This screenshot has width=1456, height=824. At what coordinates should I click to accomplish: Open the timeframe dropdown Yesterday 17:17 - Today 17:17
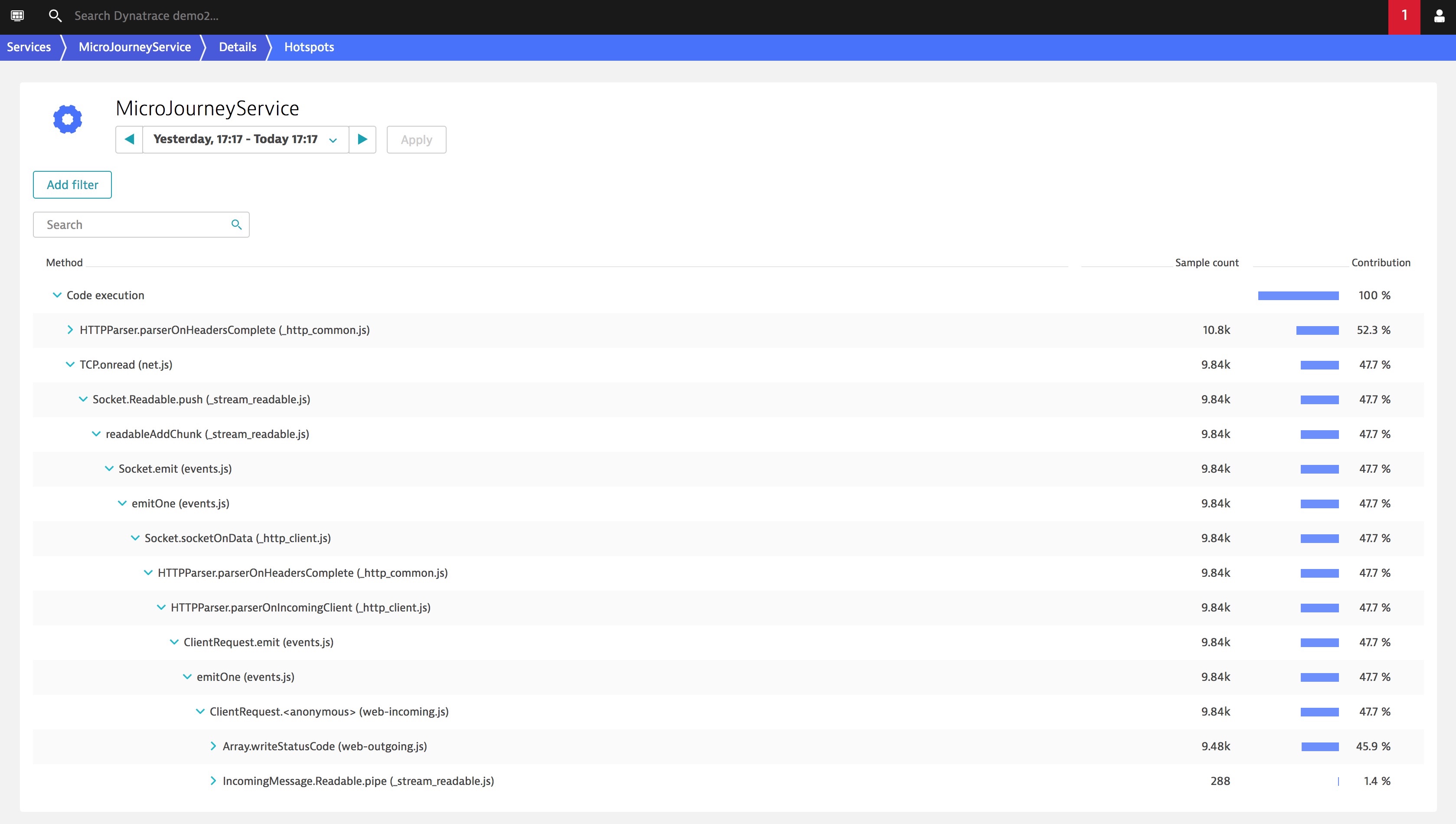point(245,139)
